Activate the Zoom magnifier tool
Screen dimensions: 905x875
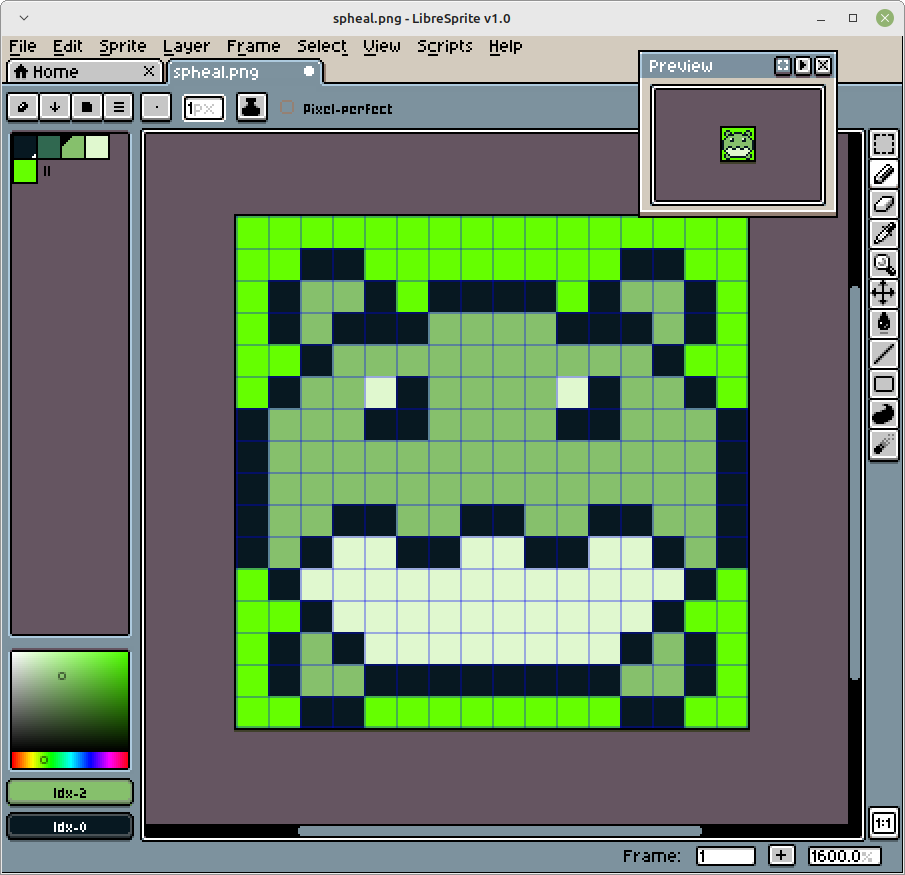coord(883,264)
